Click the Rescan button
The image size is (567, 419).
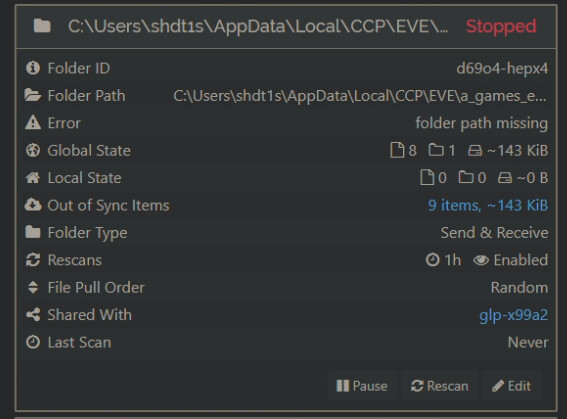click(x=440, y=386)
